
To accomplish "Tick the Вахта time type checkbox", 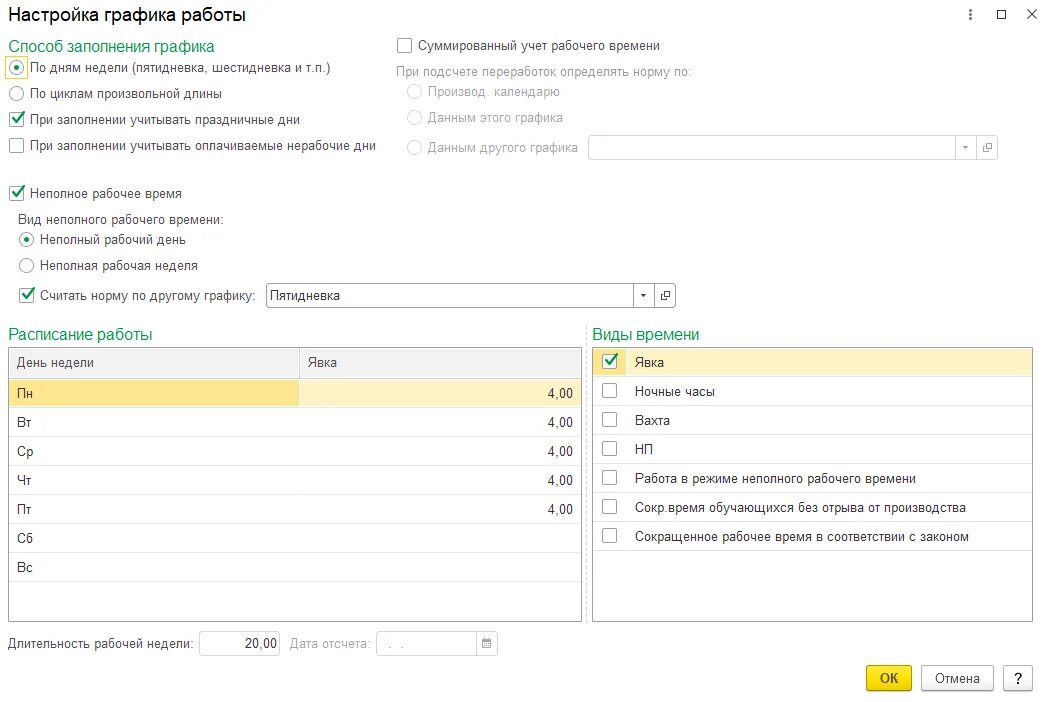I will click(x=610, y=421).
